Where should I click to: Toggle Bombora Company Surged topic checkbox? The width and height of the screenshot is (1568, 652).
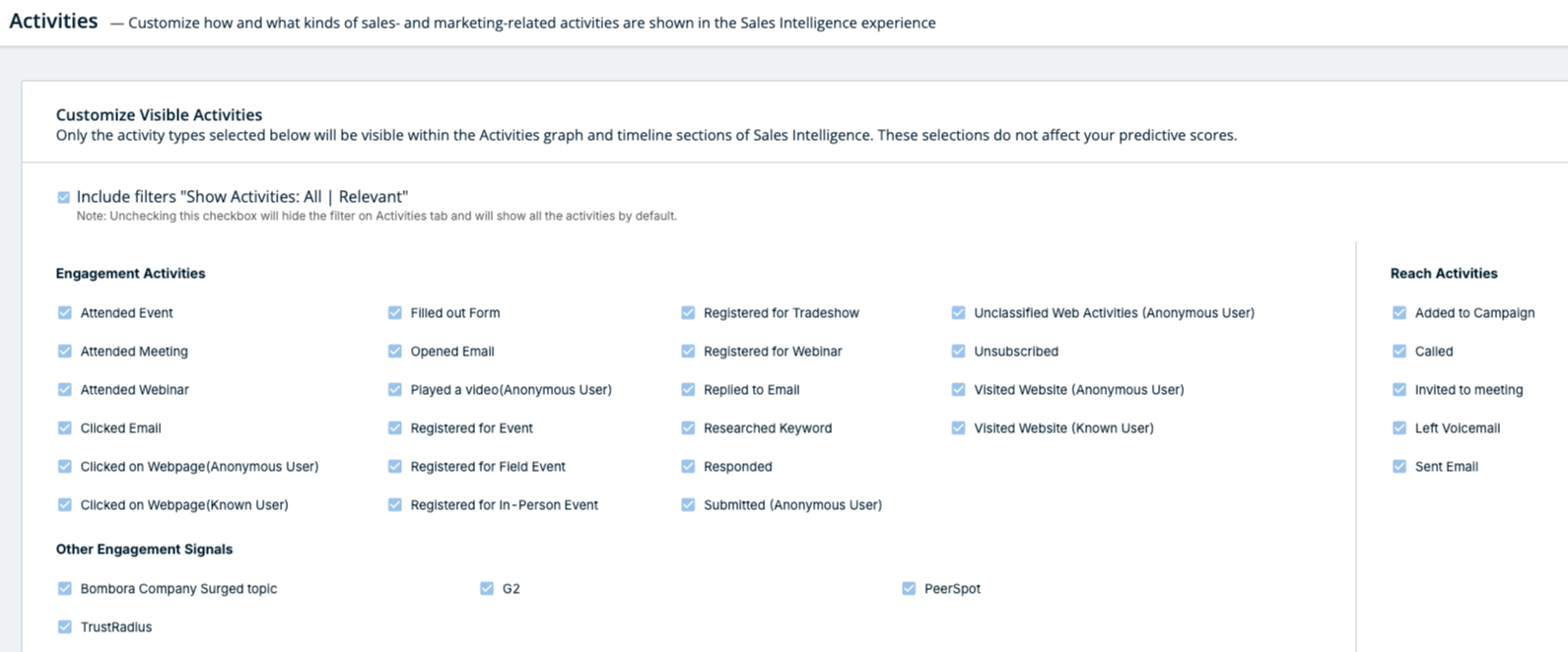coord(65,589)
